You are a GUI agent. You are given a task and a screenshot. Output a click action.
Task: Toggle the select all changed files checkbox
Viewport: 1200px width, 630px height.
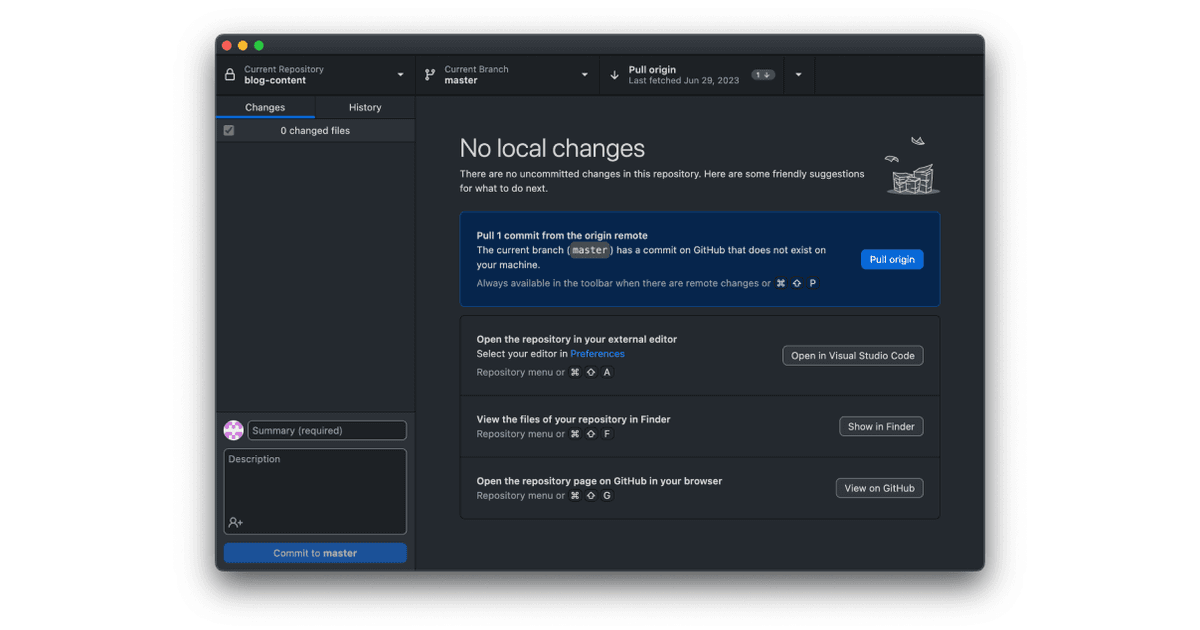[229, 131]
